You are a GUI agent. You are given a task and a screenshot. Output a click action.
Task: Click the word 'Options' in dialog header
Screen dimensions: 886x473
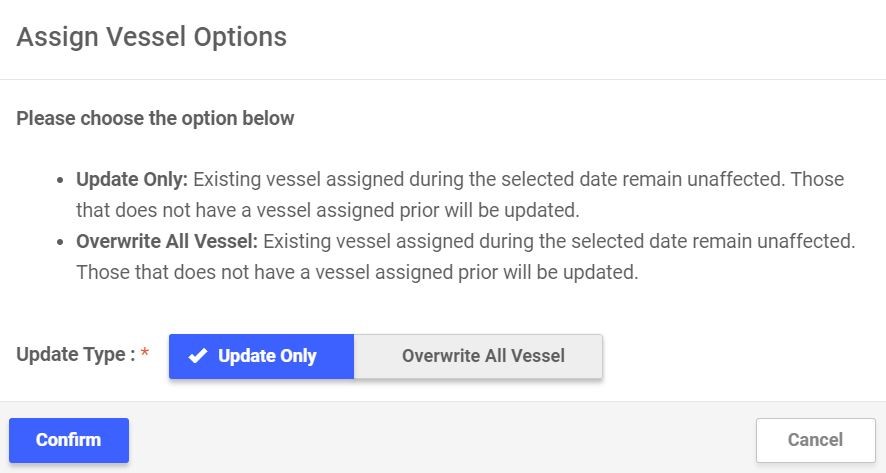click(244, 37)
